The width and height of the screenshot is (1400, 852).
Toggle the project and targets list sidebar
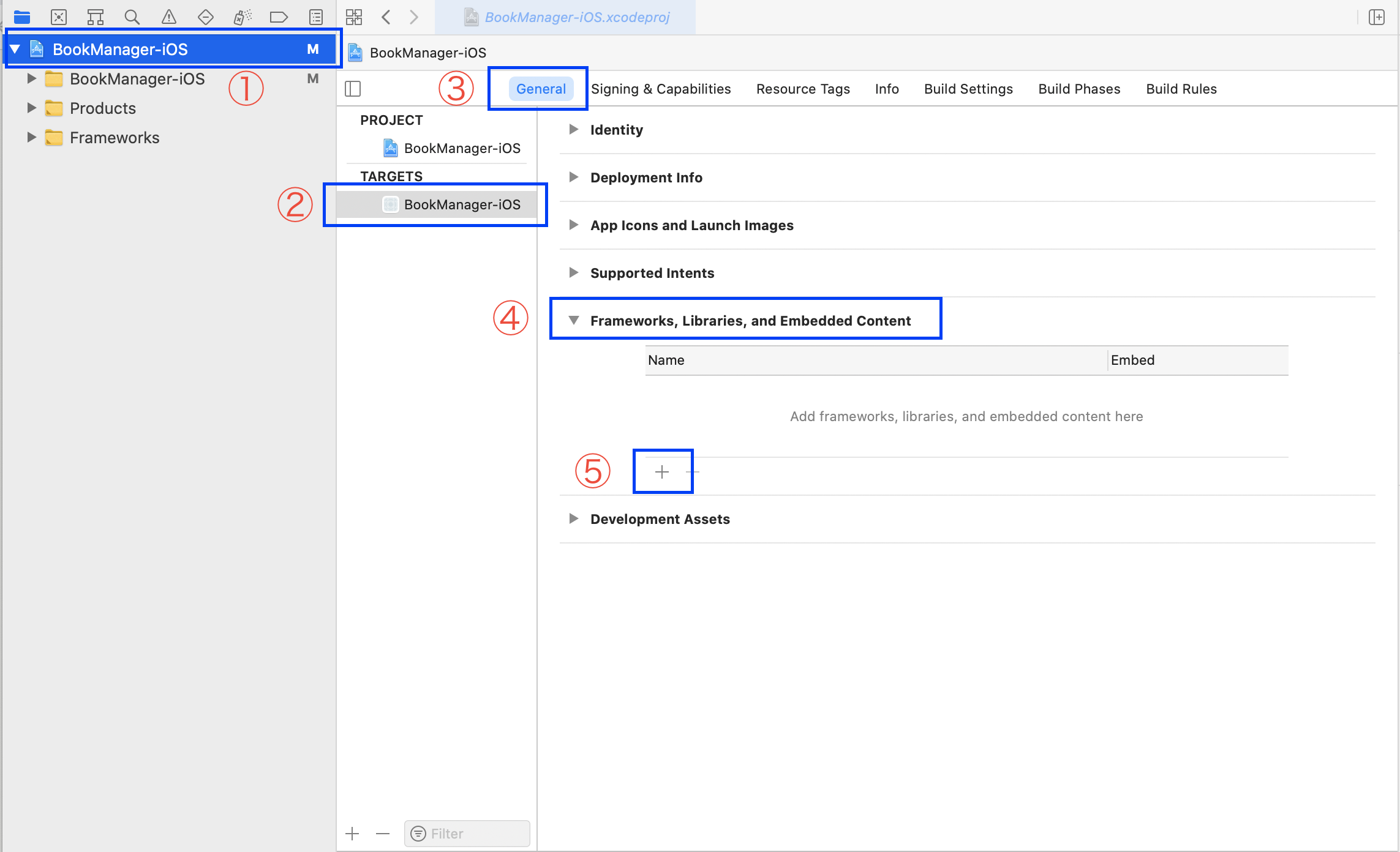(x=353, y=89)
